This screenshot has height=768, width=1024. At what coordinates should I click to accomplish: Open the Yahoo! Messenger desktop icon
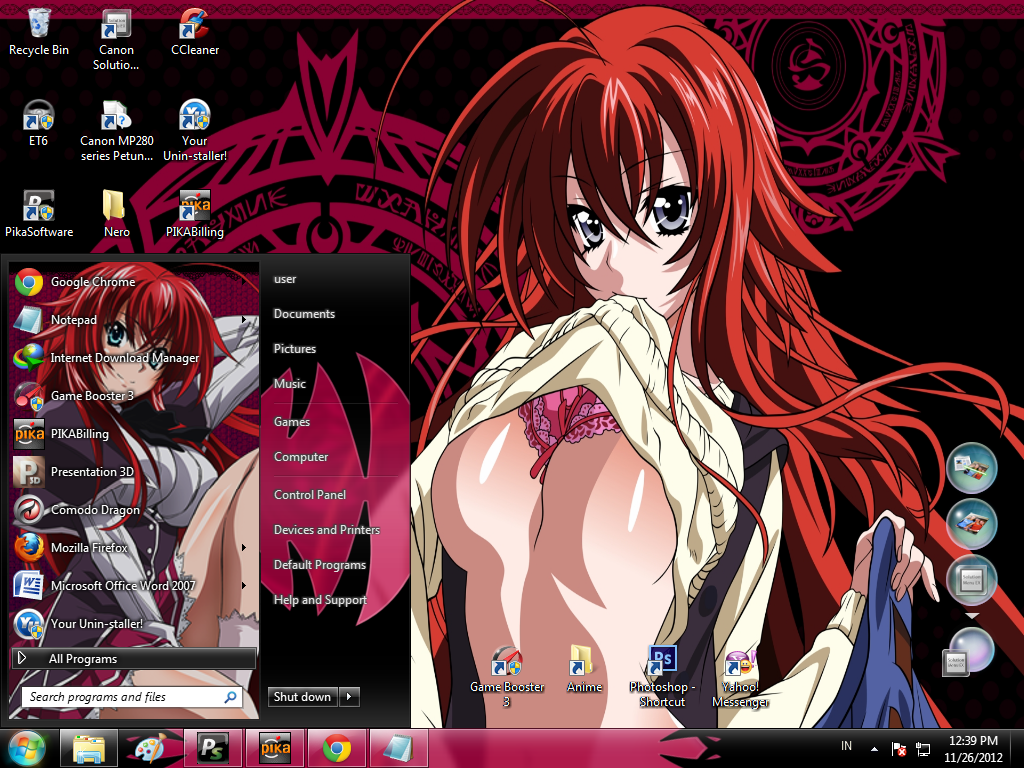(739, 662)
